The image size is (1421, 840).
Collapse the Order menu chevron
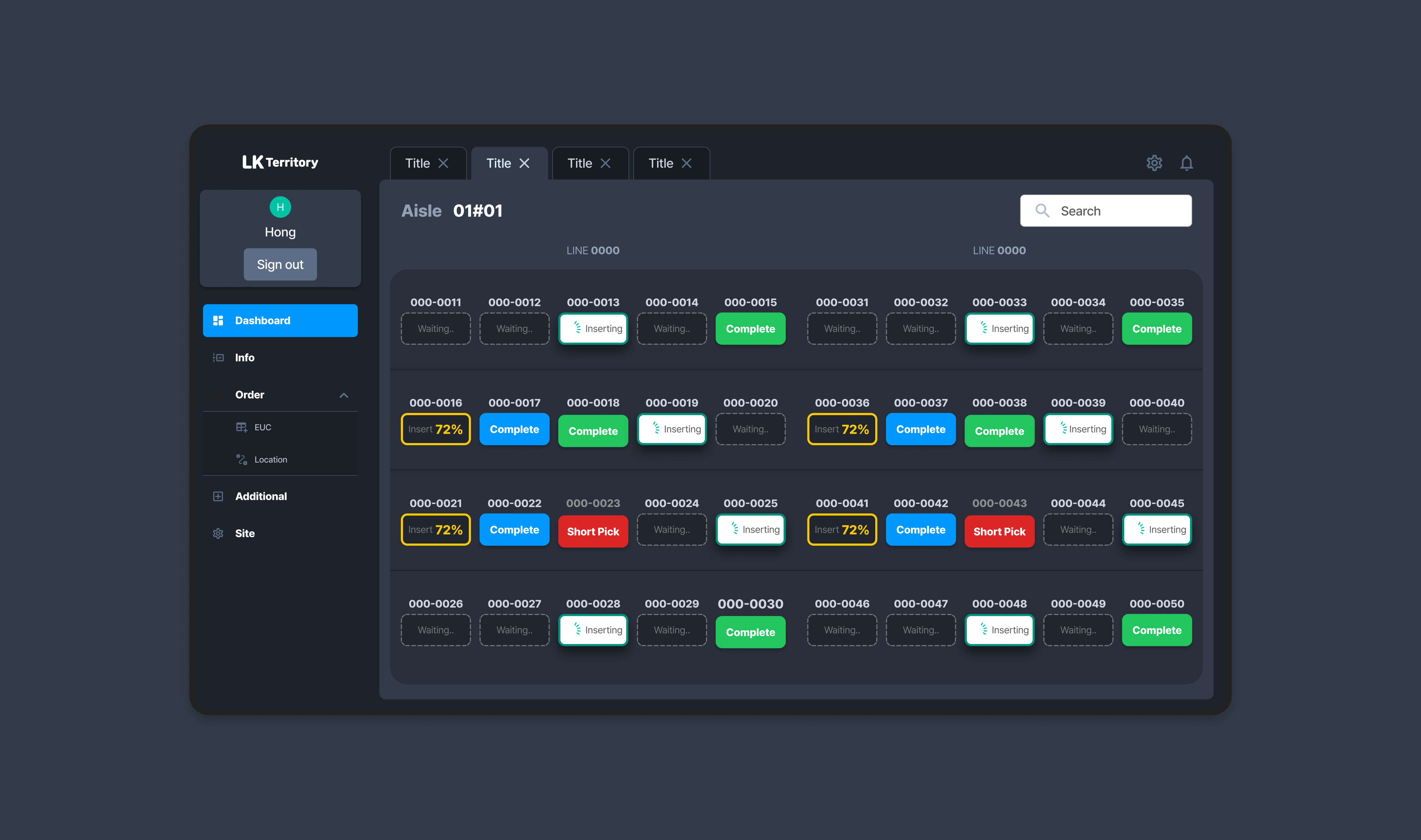click(x=344, y=395)
